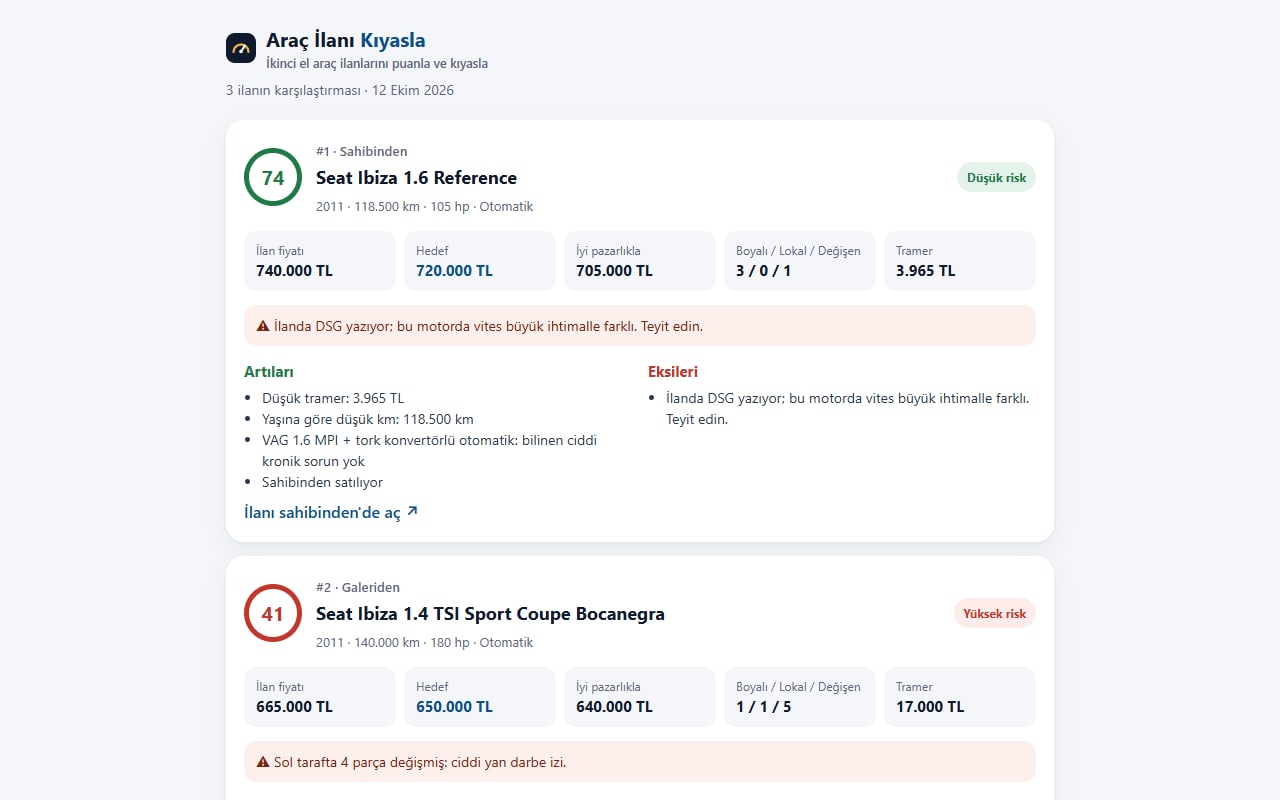Click the "Artıları" heading

tap(268, 372)
